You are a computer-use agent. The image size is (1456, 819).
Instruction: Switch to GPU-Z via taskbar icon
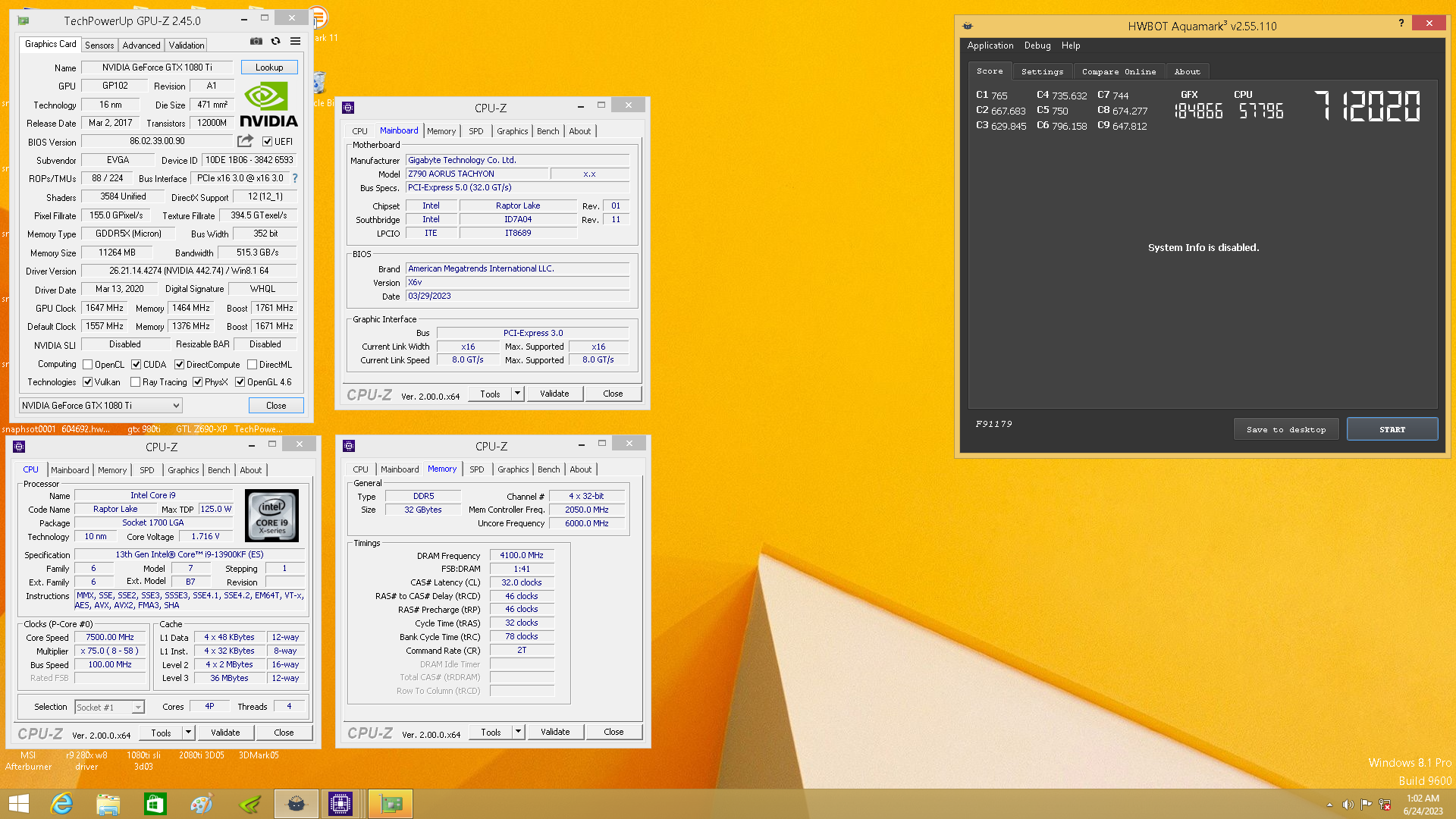(391, 804)
